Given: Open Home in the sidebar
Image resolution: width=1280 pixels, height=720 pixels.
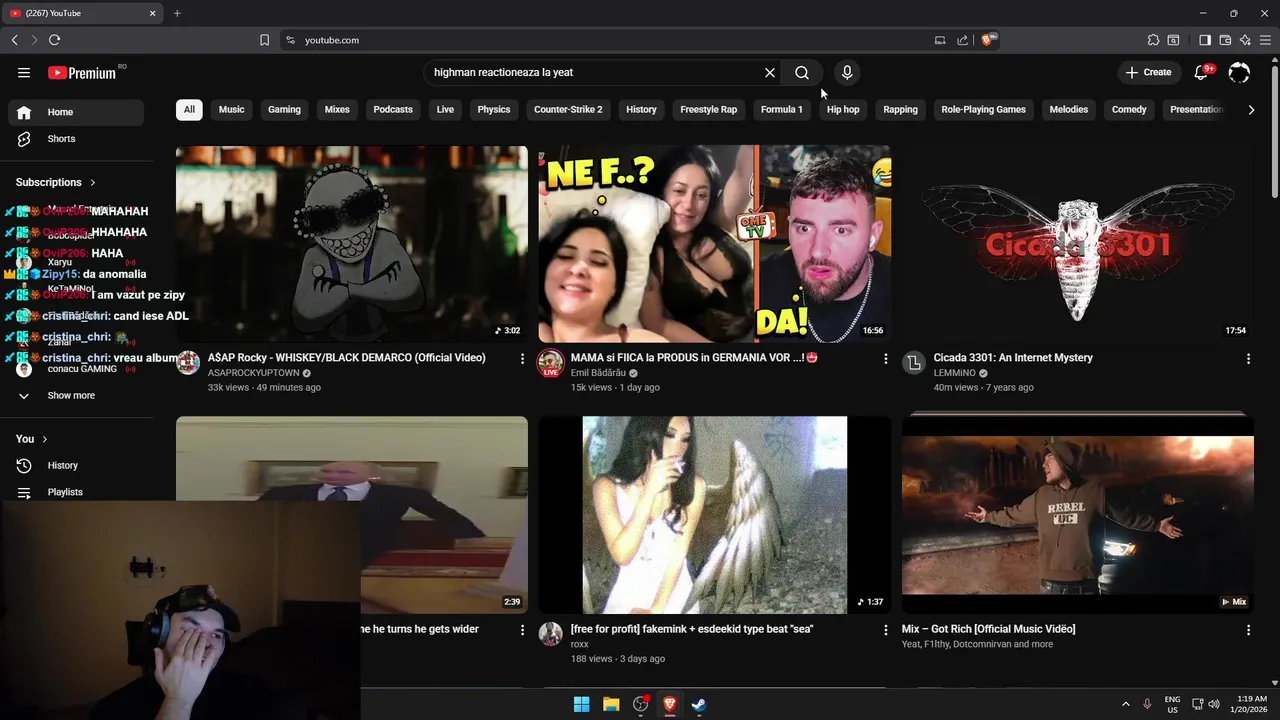Looking at the screenshot, I should (x=76, y=112).
